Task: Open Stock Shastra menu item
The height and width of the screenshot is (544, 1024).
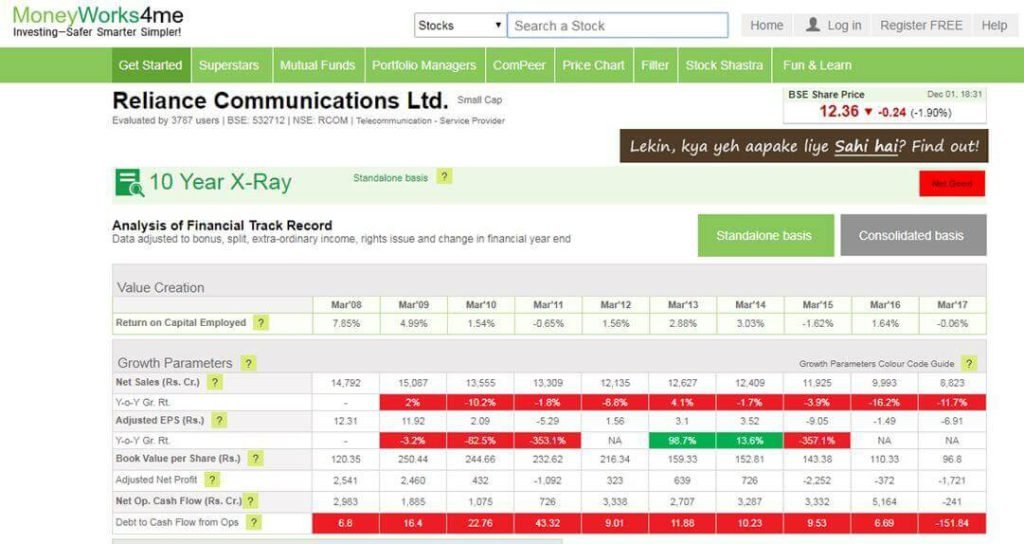Action: (724, 65)
